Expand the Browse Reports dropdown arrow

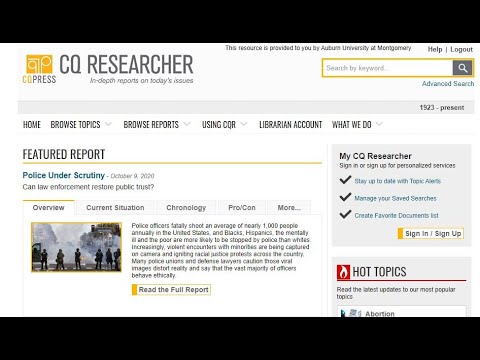tap(187, 124)
